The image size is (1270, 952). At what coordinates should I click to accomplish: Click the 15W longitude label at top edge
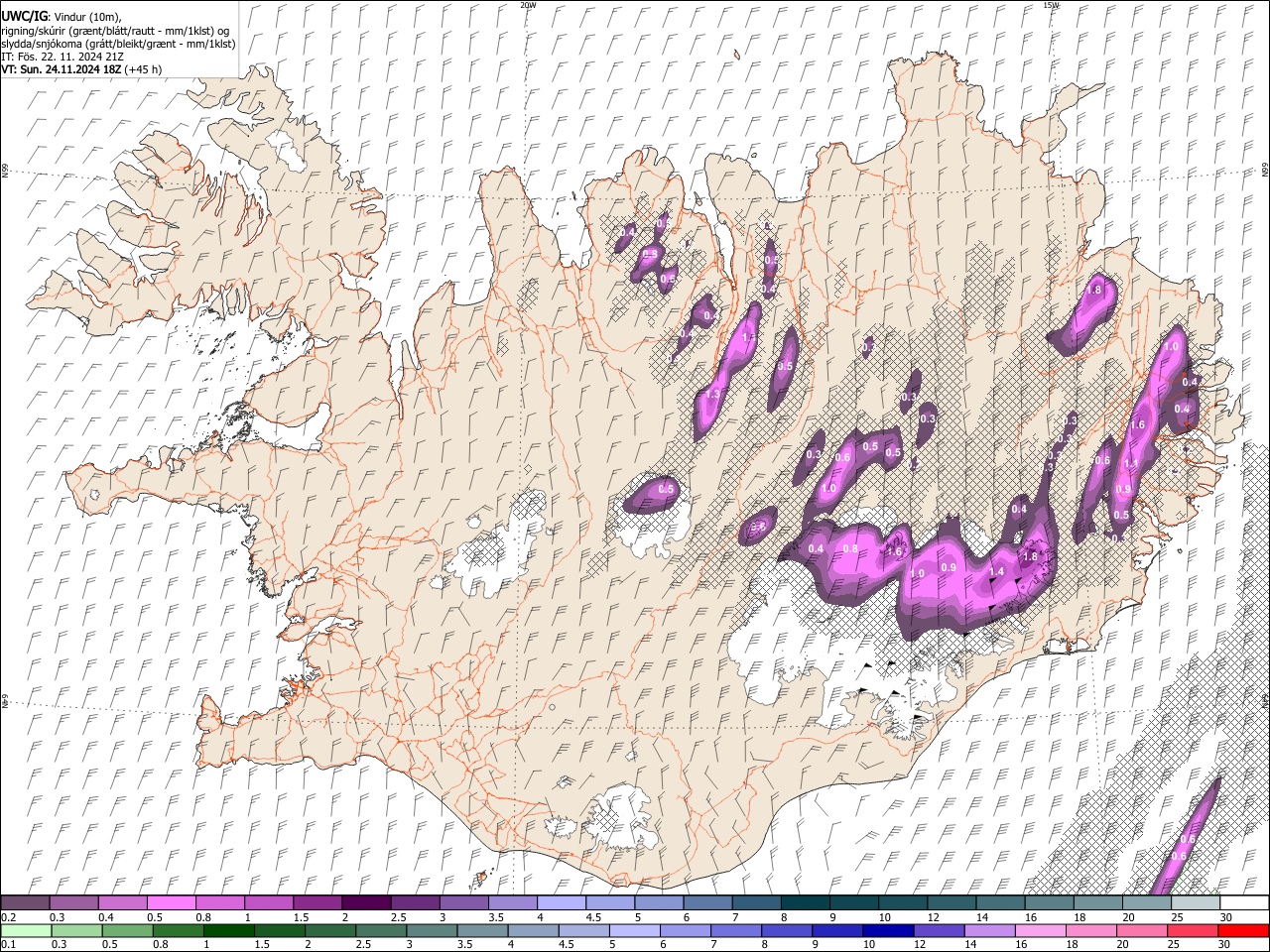tap(1051, 5)
